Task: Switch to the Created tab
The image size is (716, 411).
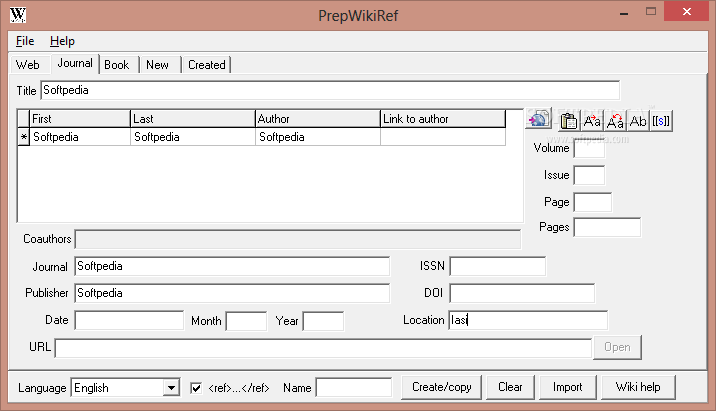Action: tap(207, 65)
